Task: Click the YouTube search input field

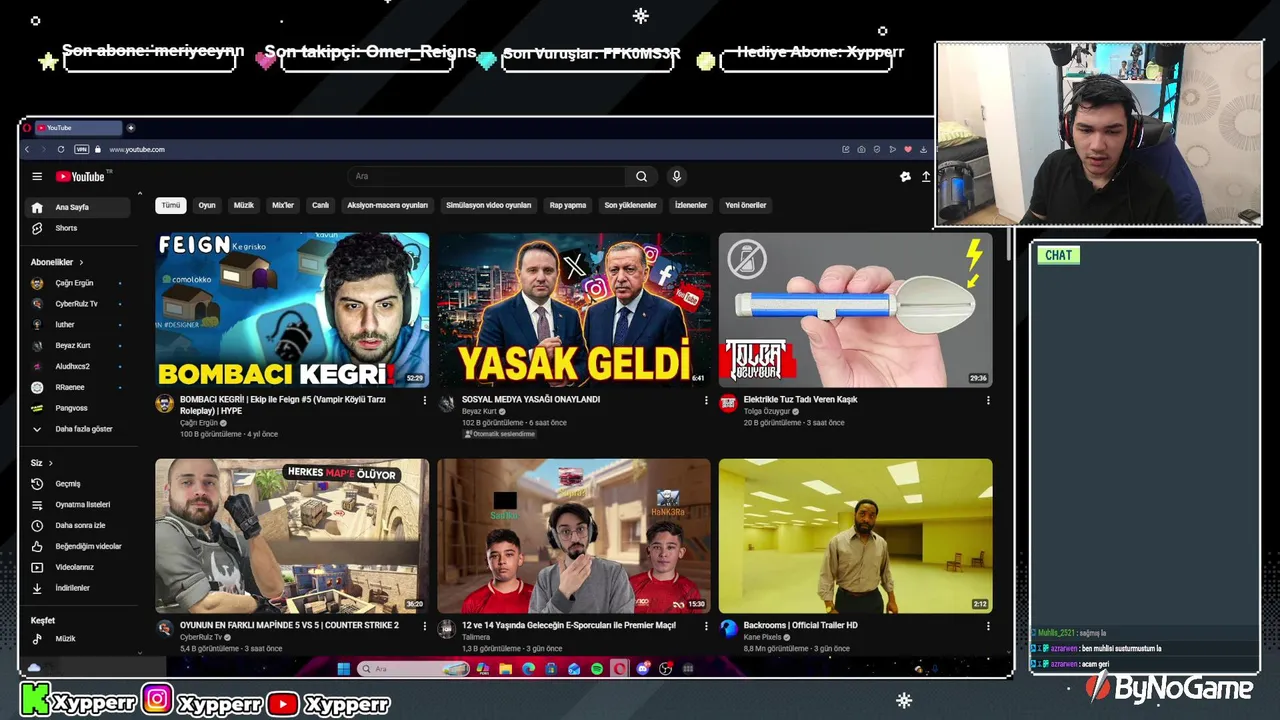Action: (487, 176)
